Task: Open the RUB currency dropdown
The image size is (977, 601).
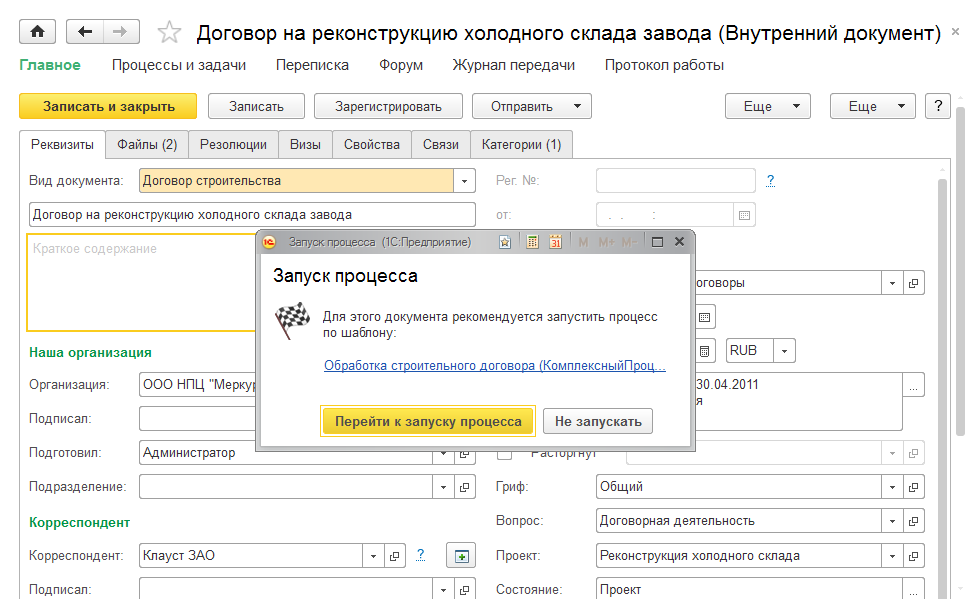Action: [785, 351]
